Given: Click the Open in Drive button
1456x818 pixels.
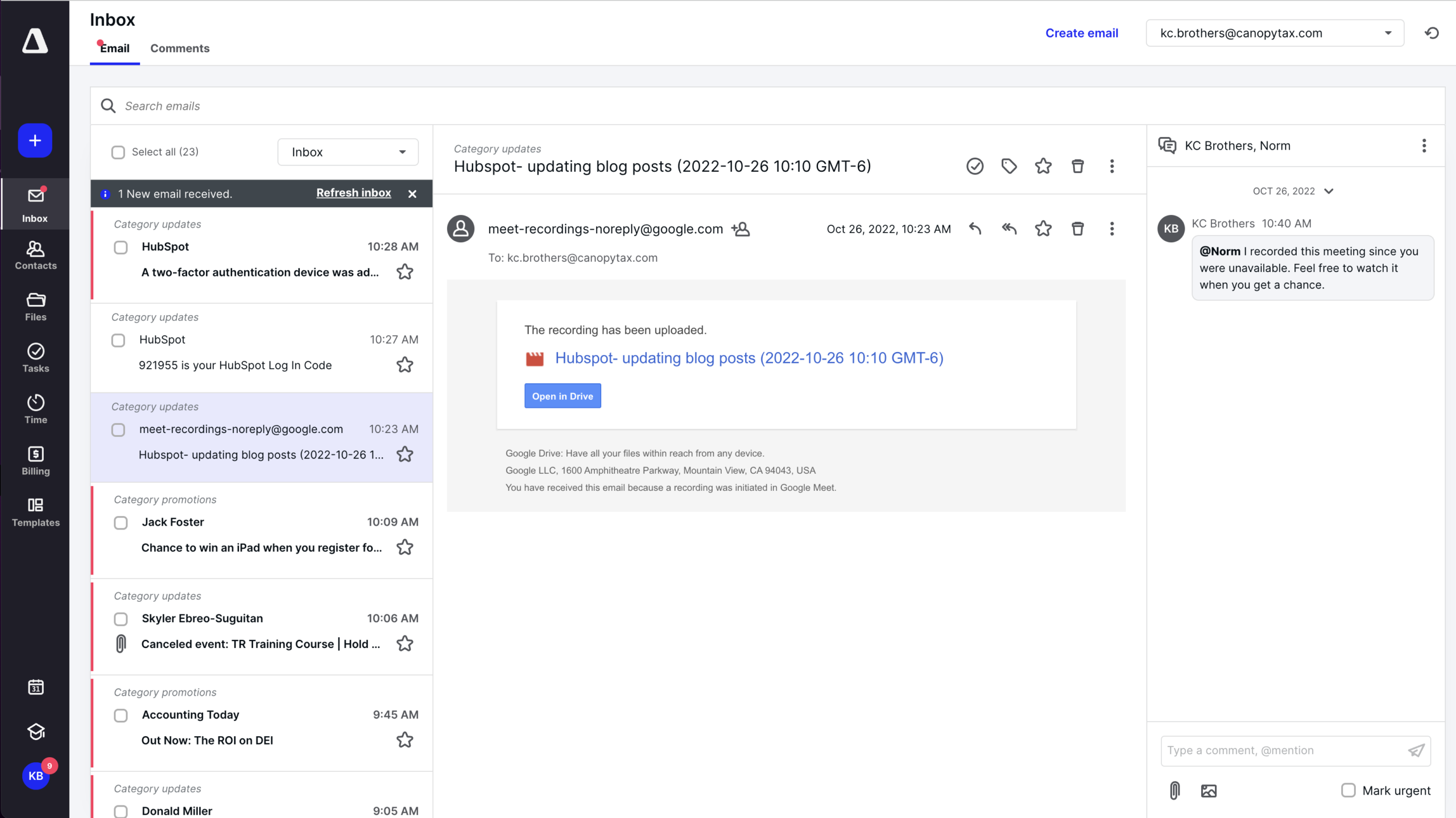Looking at the screenshot, I should coord(562,396).
